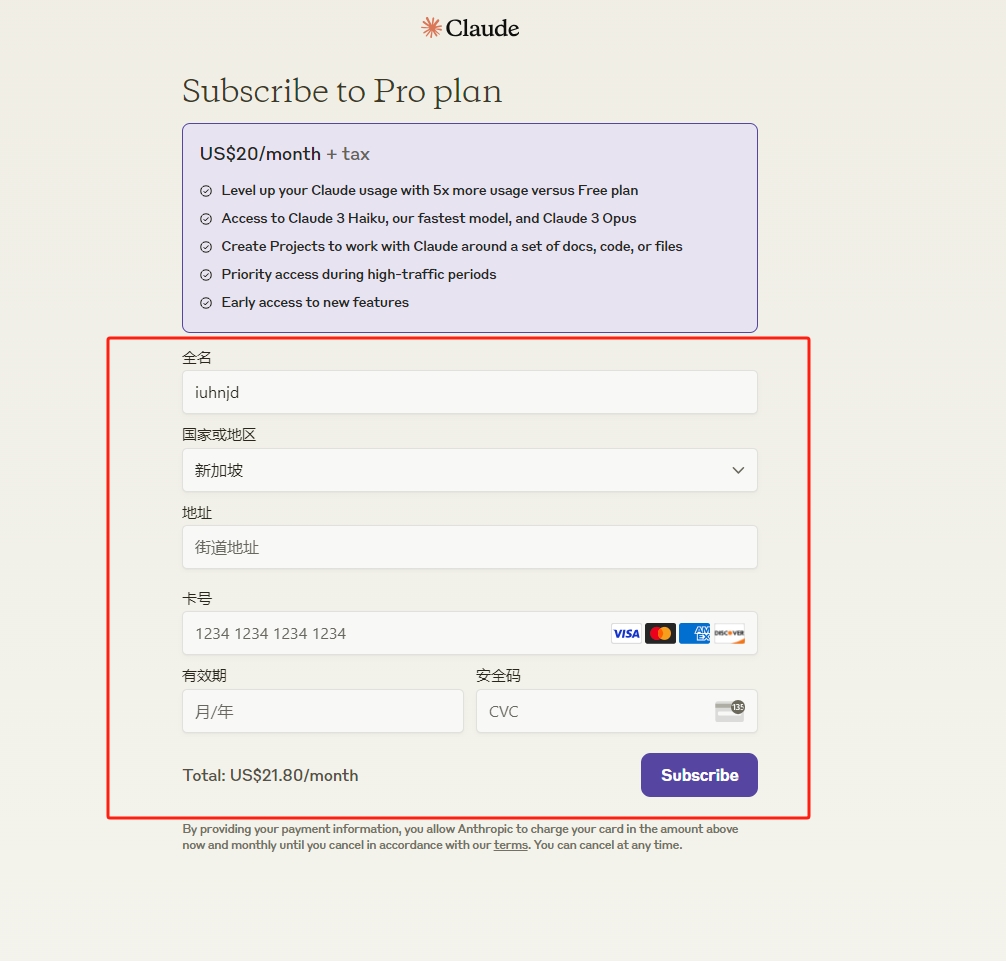This screenshot has width=1006, height=961.
Task: Click checkmark icon beside "Priority access during high-traffic periods"
Action: point(206,275)
